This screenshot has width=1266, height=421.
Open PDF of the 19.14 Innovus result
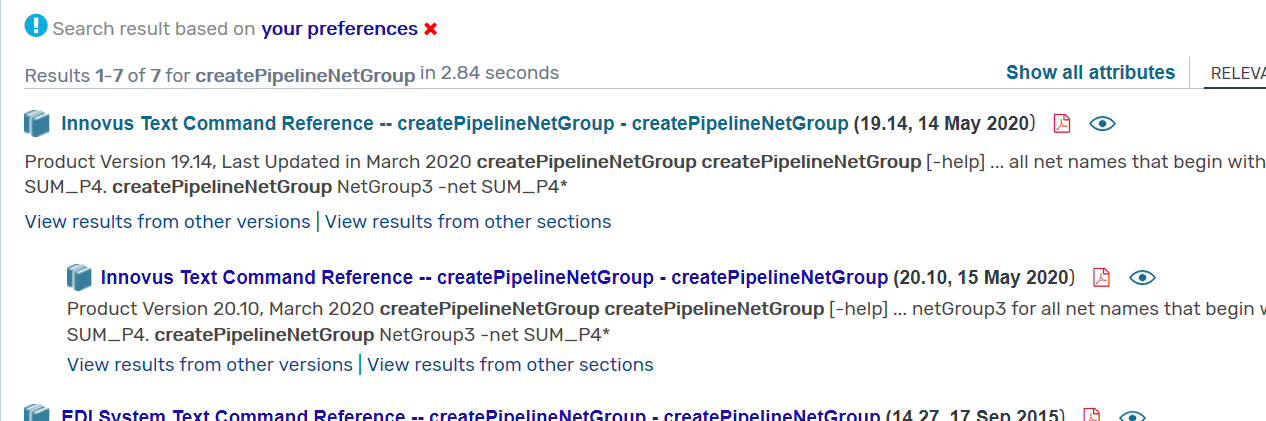(x=1062, y=124)
